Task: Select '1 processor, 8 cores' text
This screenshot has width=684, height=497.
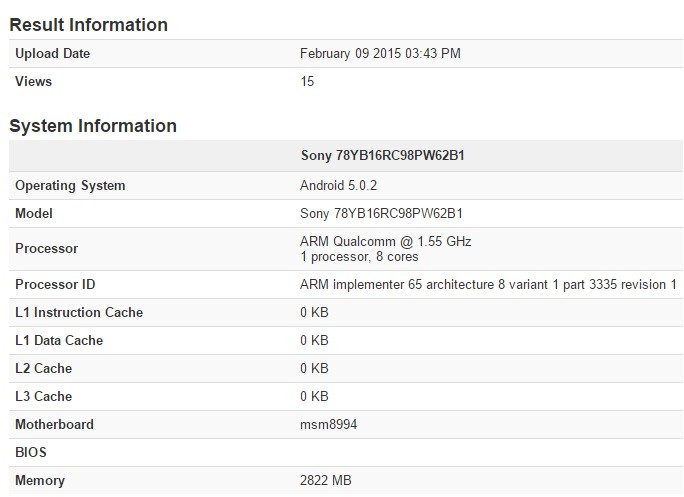Action: [x=359, y=257]
